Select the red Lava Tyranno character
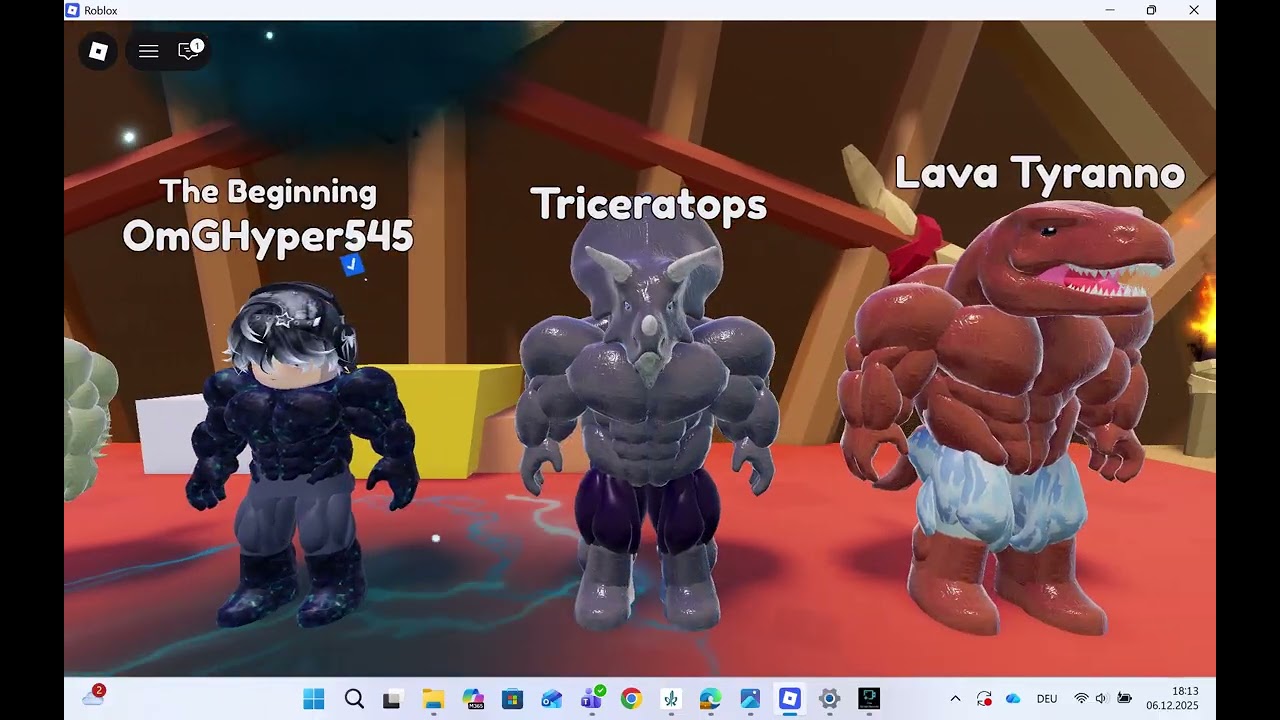The image size is (1280, 720). point(1005,420)
